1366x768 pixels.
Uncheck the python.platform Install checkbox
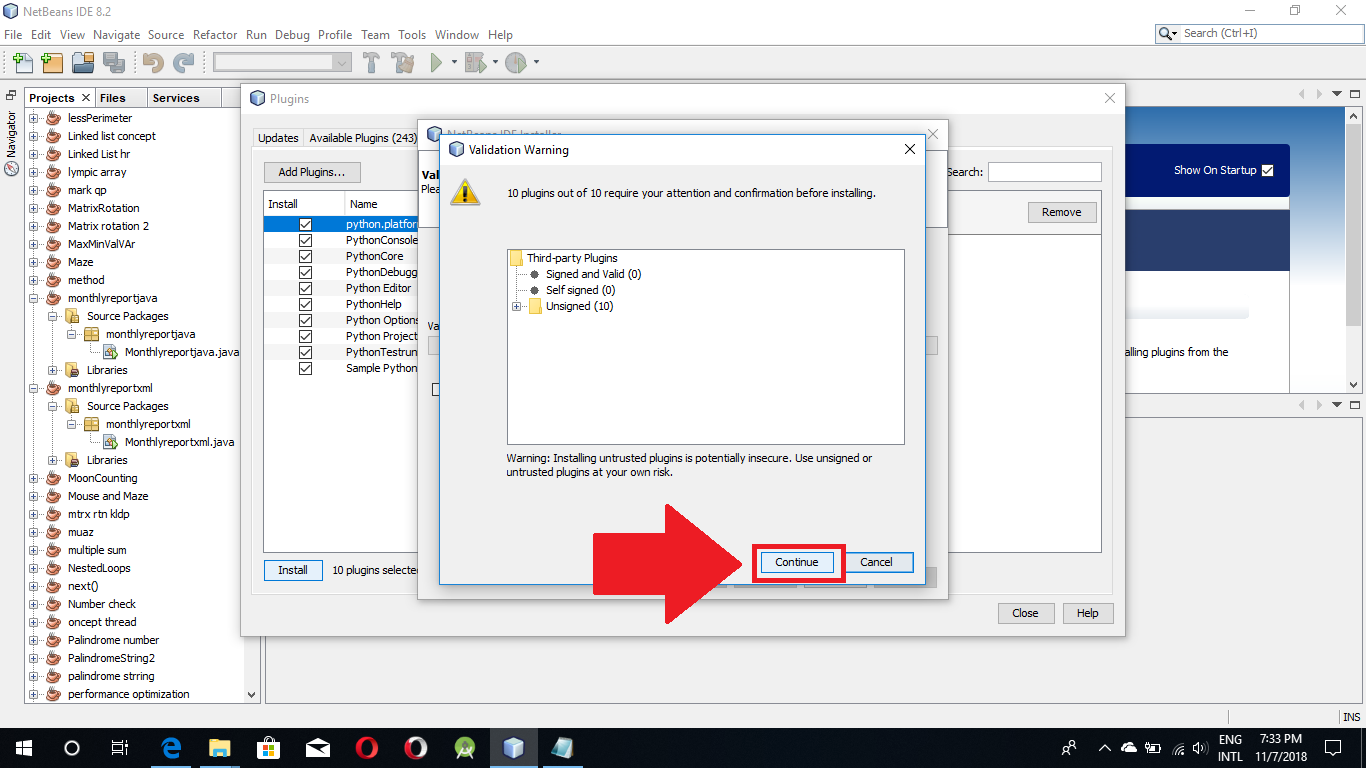click(x=305, y=224)
